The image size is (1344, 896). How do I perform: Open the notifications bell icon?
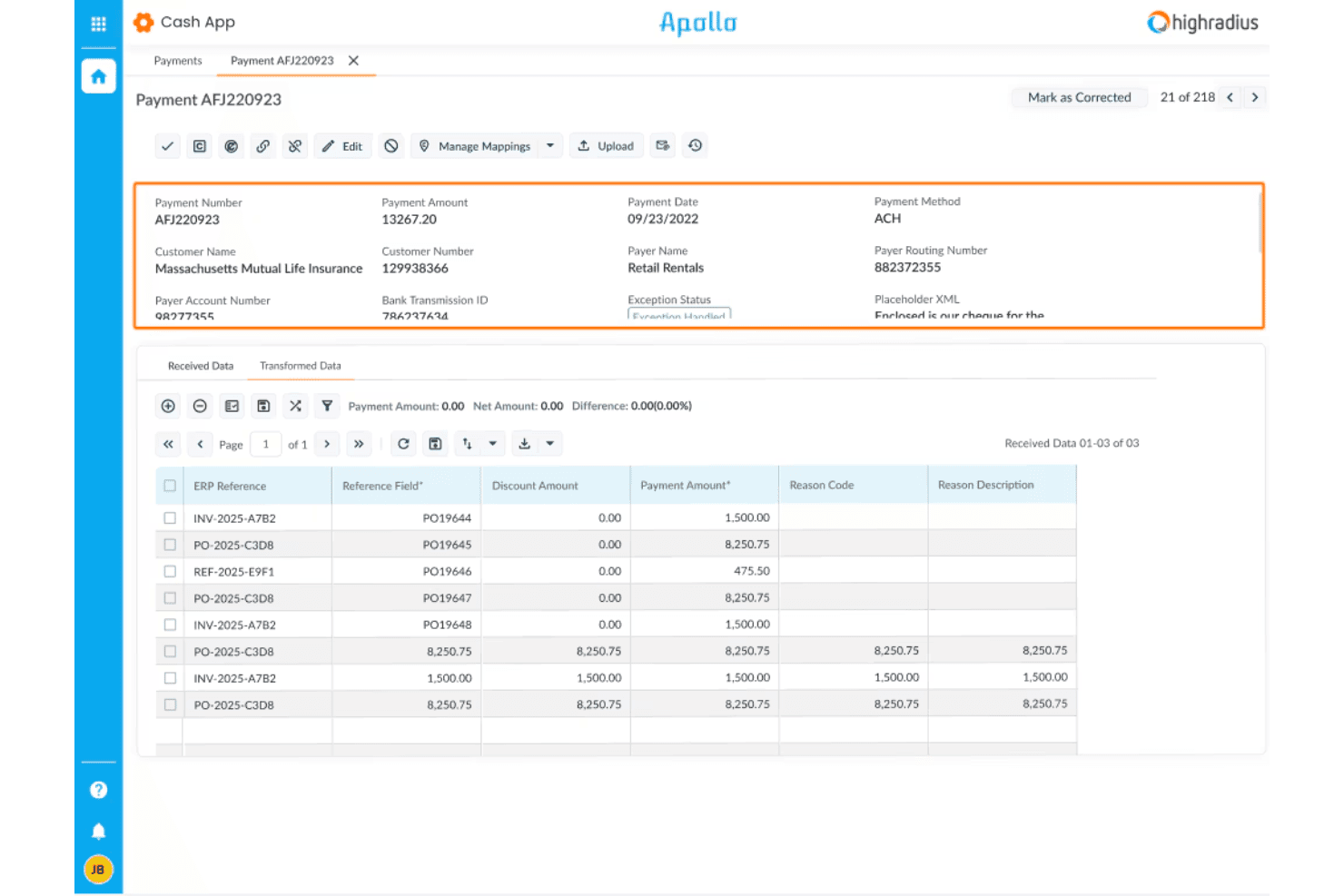(98, 832)
